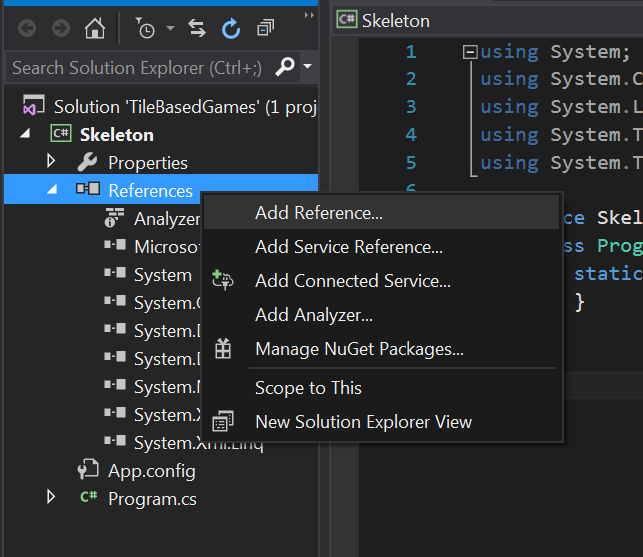Click the New Solution Explorer View icon
The image size is (643, 557).
(223, 421)
